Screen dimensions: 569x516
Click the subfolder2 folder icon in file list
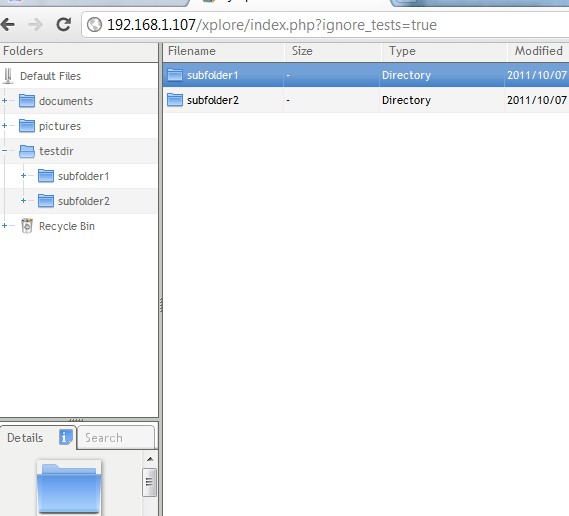pos(175,100)
